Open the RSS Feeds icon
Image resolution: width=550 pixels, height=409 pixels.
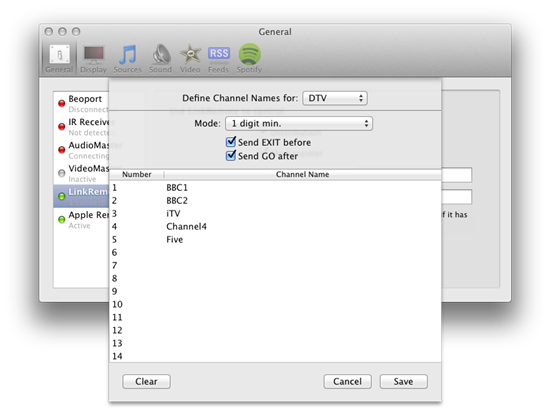coord(219,59)
